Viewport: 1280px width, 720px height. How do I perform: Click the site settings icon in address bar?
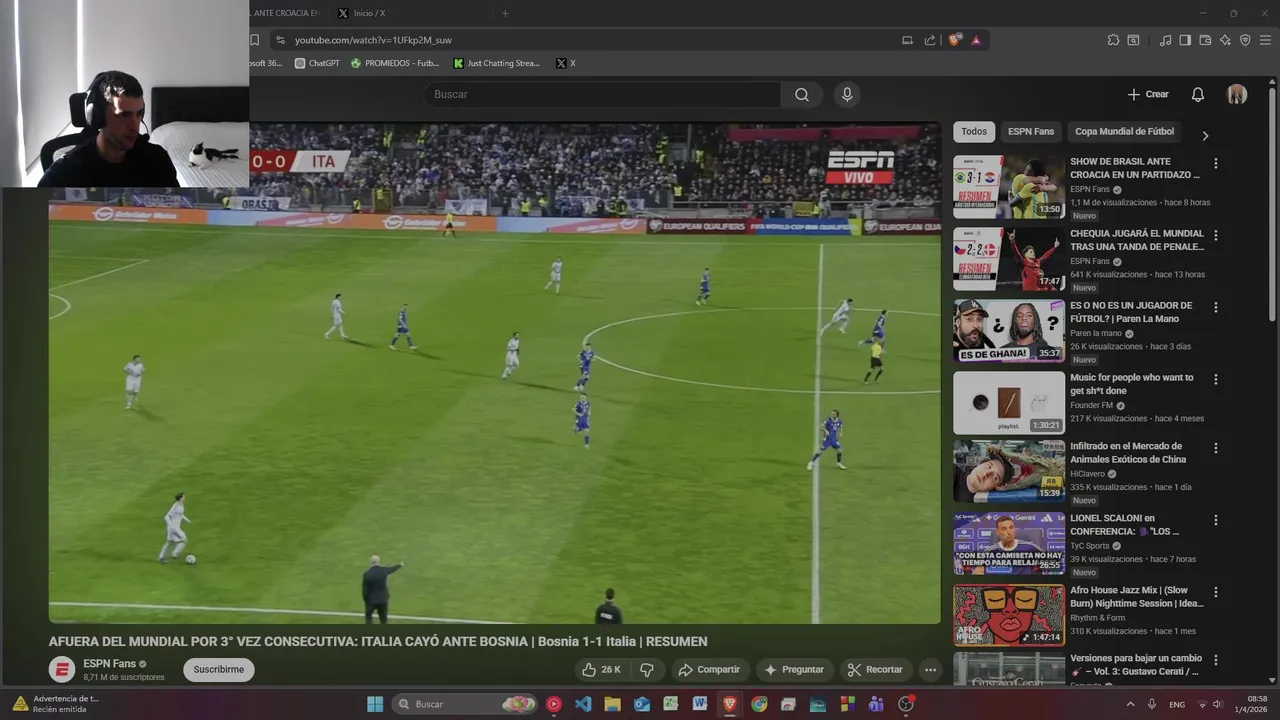(280, 40)
